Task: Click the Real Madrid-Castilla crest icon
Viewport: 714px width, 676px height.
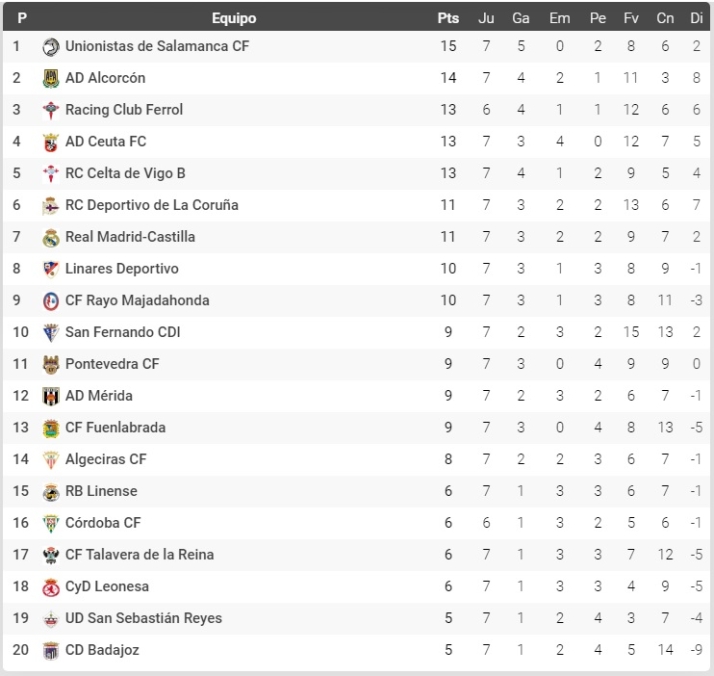Action: click(51, 237)
